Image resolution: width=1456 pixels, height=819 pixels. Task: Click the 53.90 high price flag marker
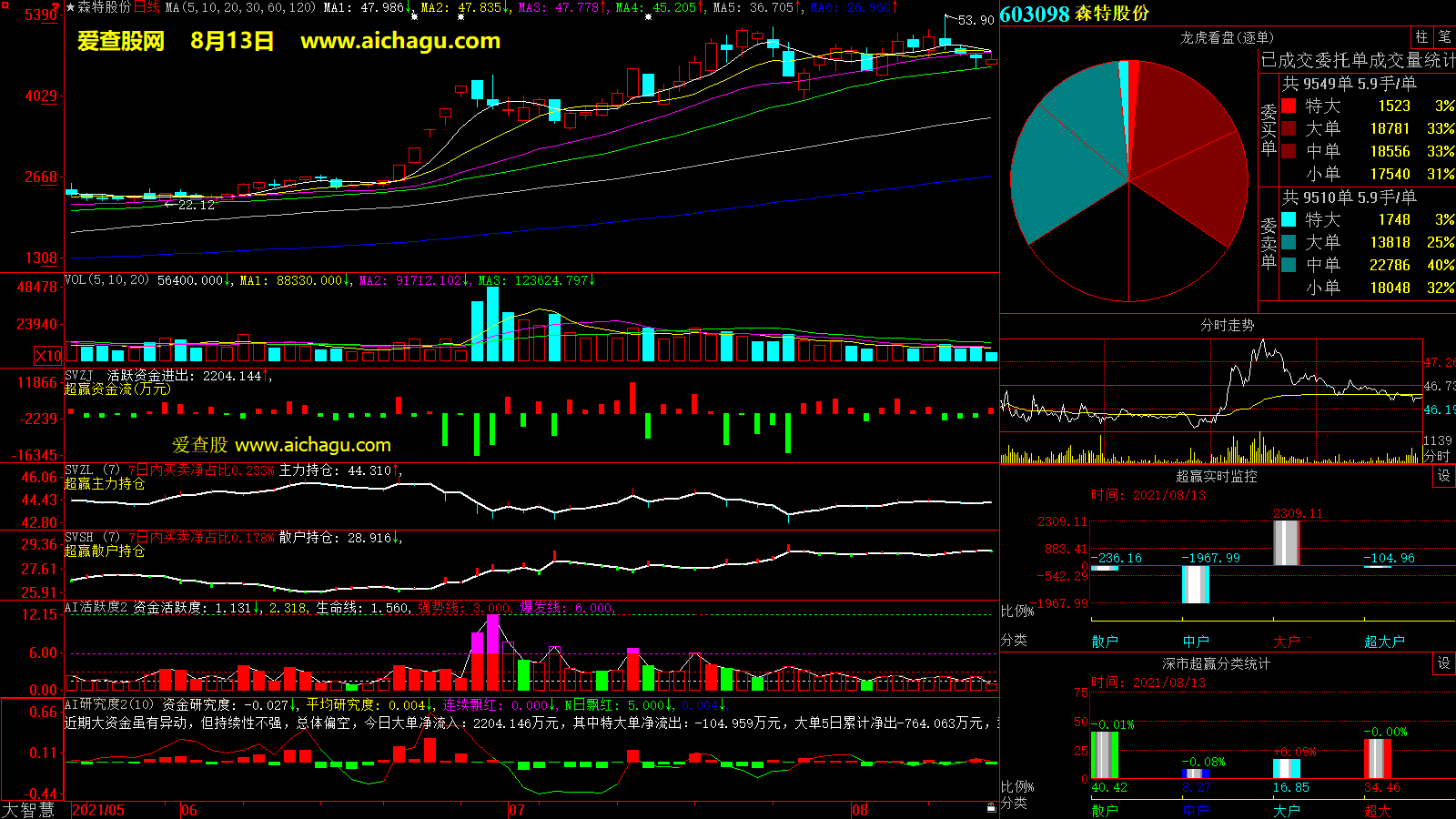[x=975, y=20]
